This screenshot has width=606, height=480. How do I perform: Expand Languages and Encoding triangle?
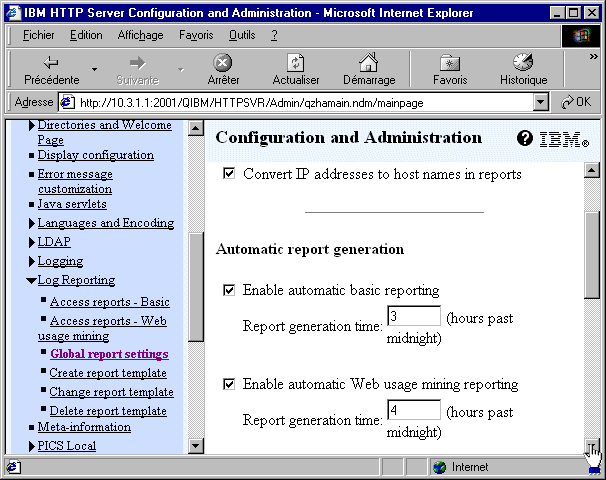(x=32, y=223)
